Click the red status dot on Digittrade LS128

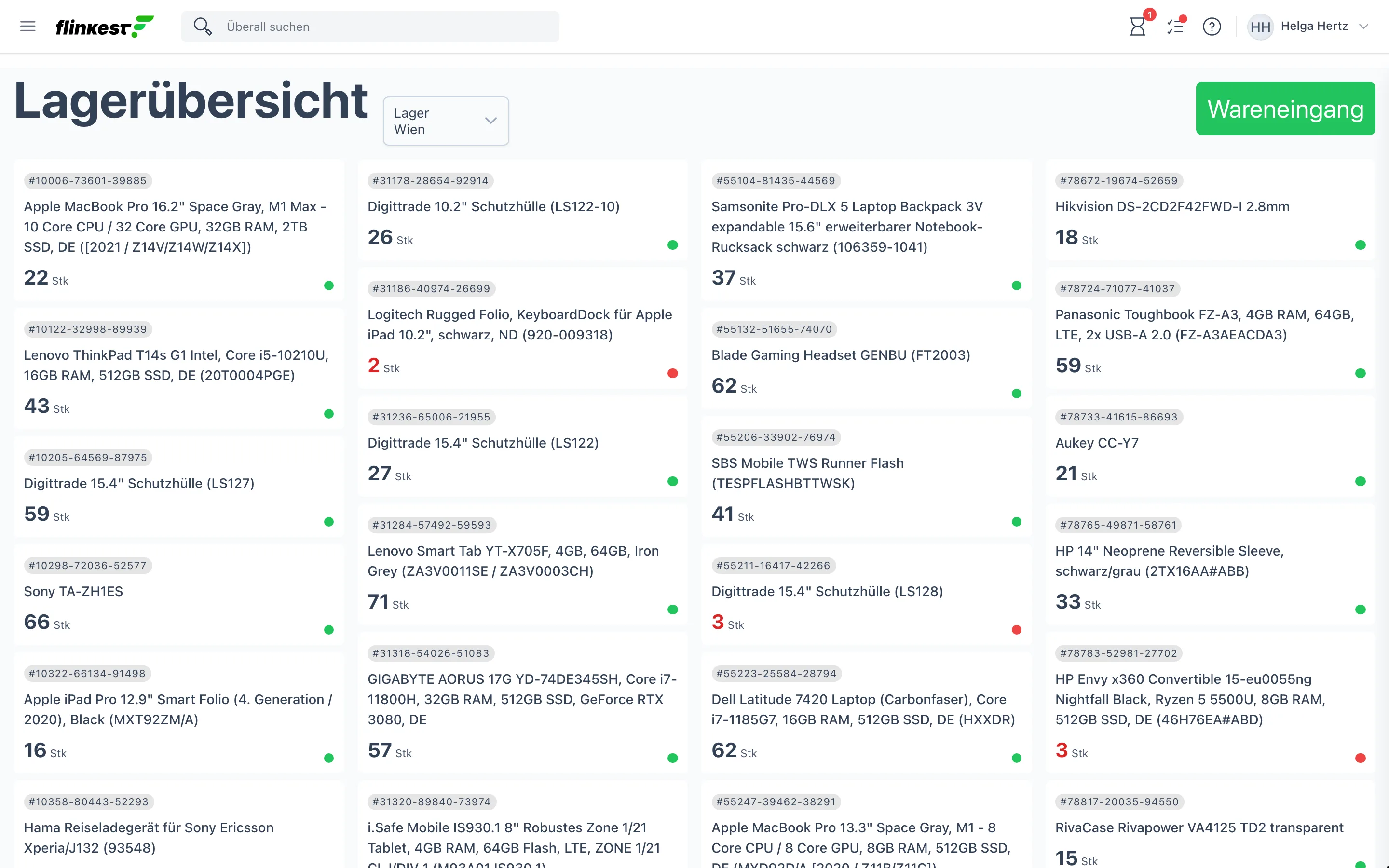[1017, 630]
